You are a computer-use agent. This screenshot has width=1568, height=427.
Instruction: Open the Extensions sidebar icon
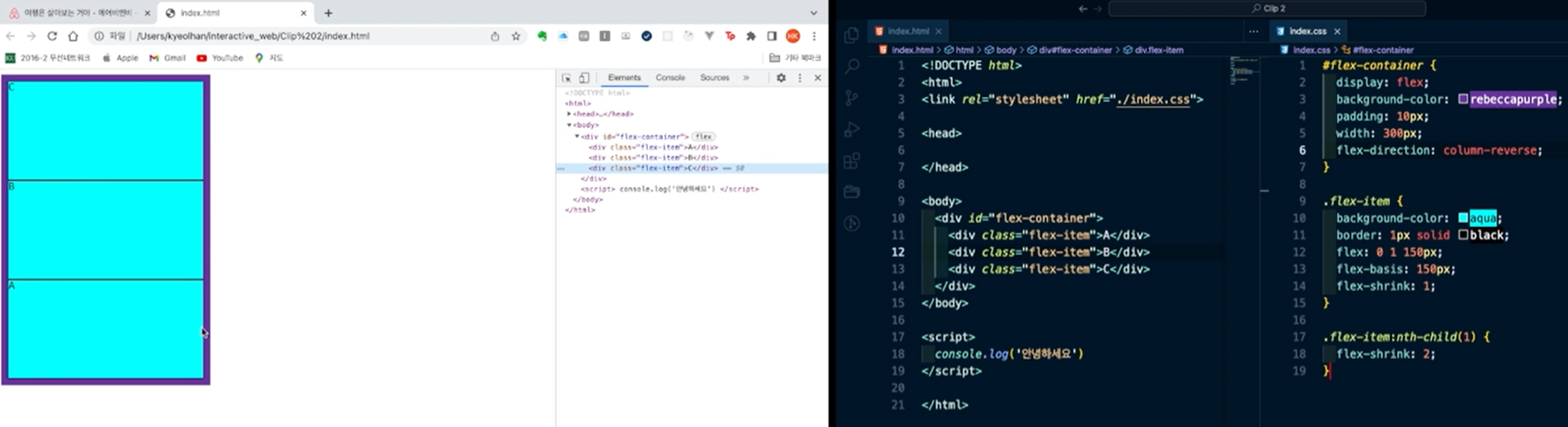point(851,161)
